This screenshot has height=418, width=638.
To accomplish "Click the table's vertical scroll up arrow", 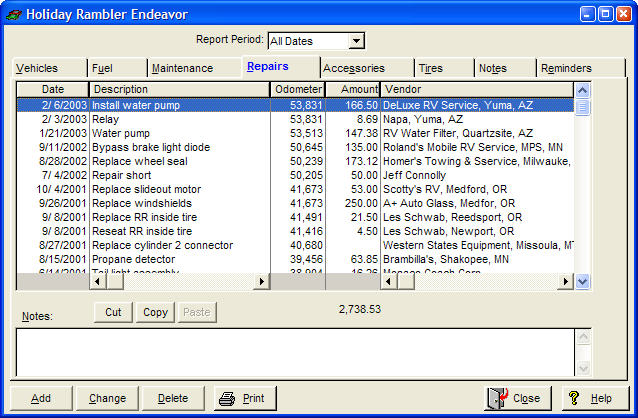I will click(x=582, y=90).
